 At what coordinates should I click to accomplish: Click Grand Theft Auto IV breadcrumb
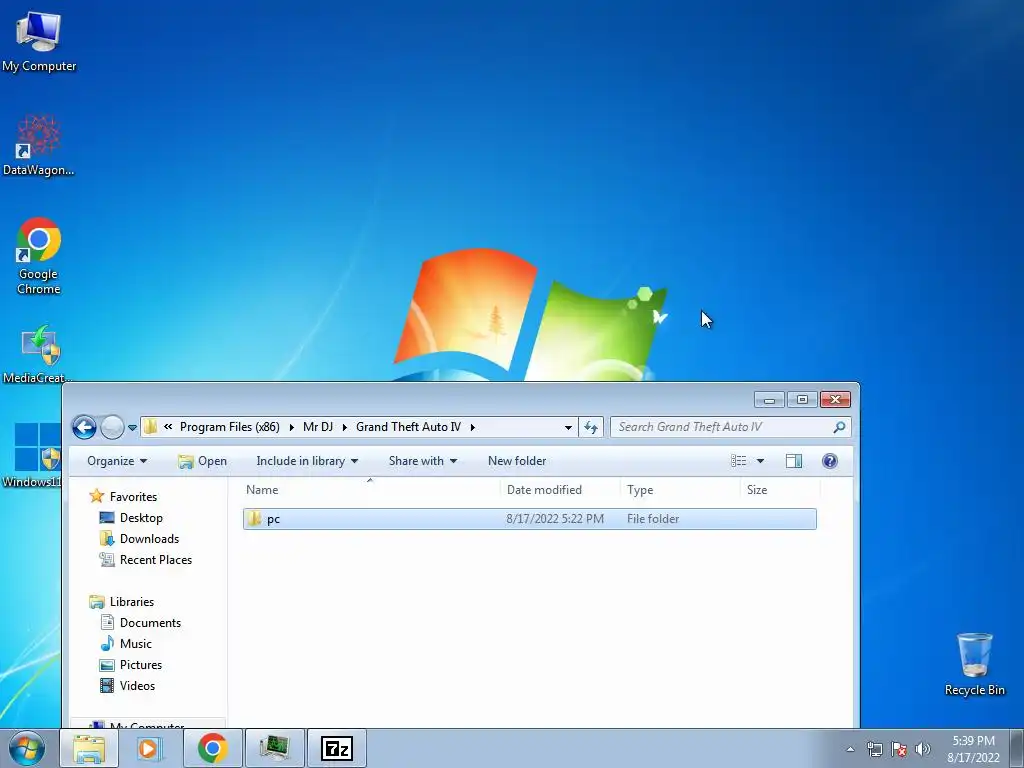tap(408, 426)
